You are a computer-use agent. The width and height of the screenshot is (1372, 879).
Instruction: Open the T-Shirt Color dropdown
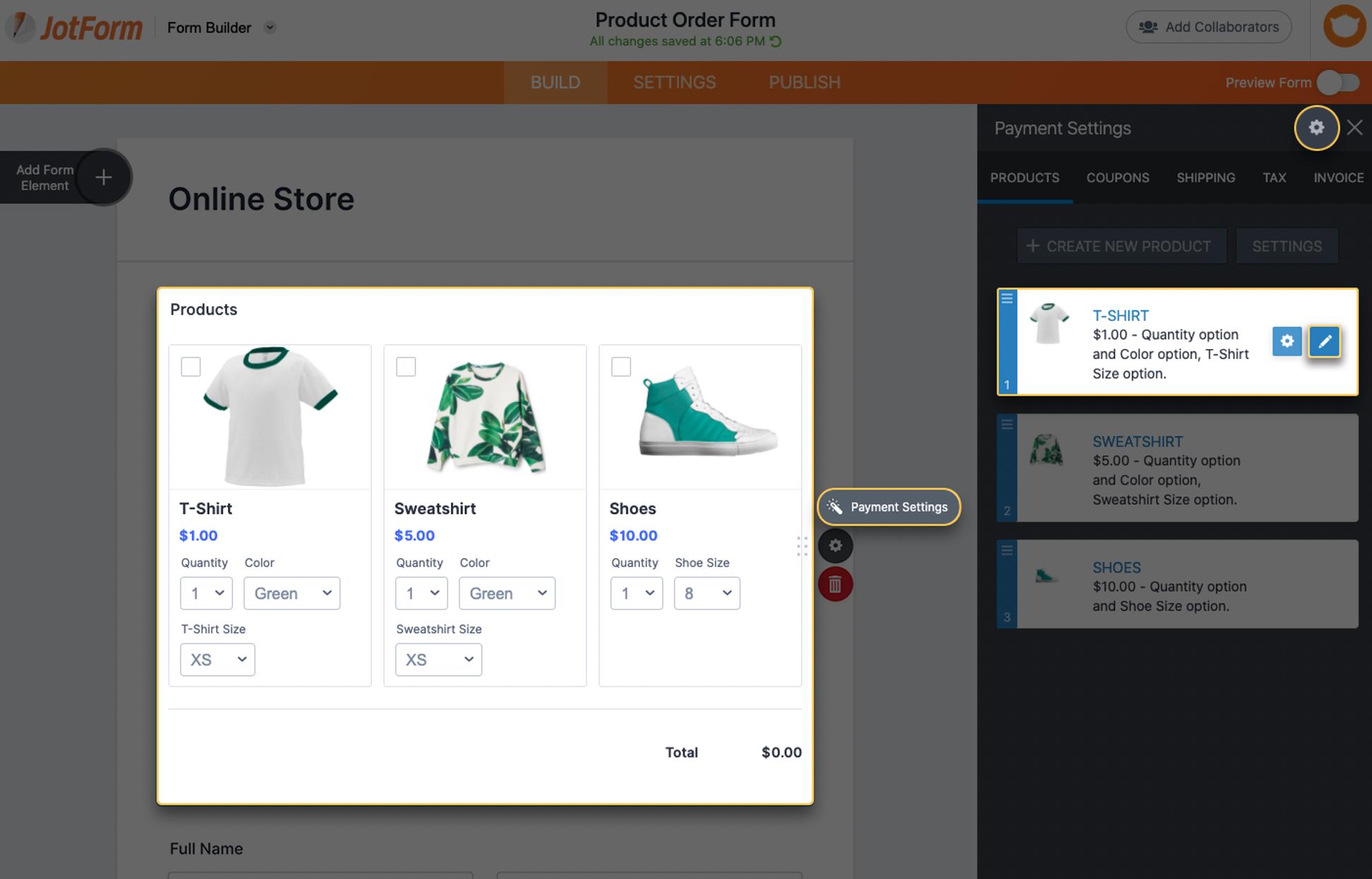[291, 593]
